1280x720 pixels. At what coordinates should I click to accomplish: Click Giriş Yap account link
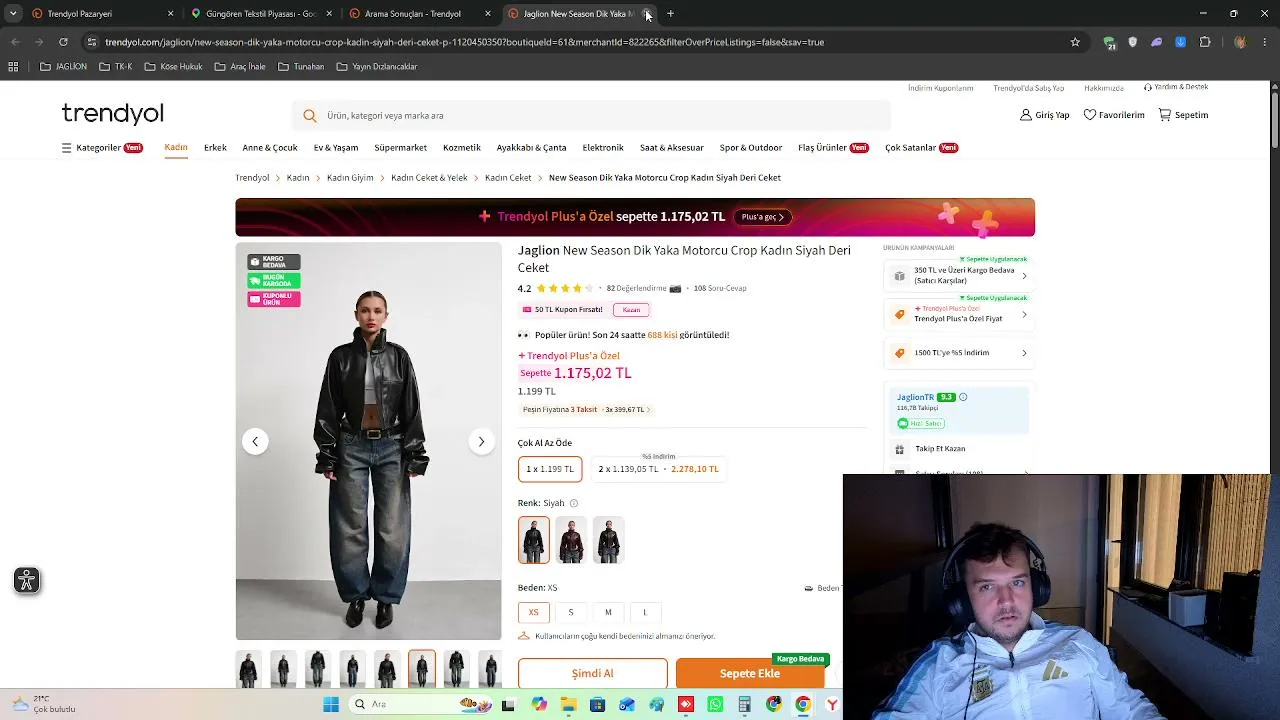(x=1044, y=115)
